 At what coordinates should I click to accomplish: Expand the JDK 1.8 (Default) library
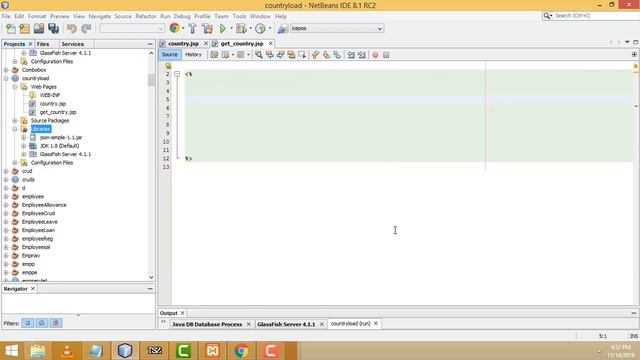pos(24,146)
